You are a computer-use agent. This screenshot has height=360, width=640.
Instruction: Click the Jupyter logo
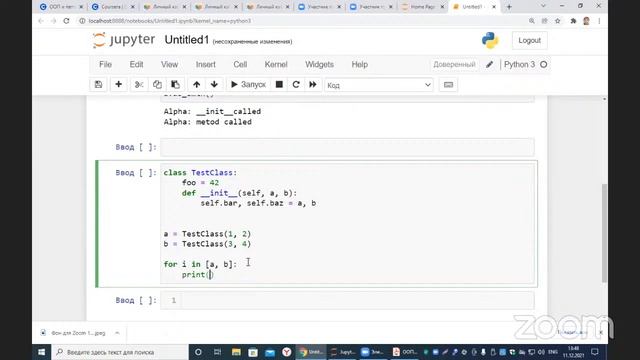[x=124, y=40]
